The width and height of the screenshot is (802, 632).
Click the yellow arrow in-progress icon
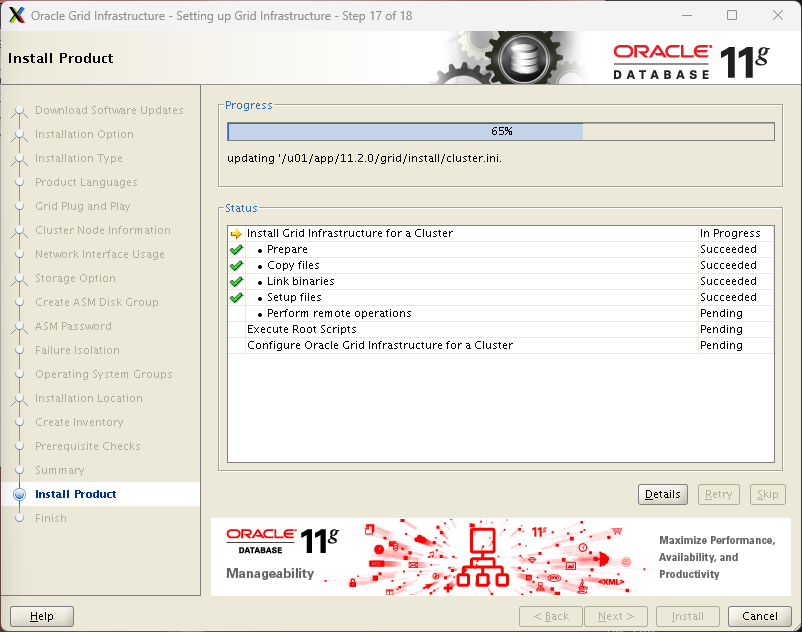tap(236, 234)
